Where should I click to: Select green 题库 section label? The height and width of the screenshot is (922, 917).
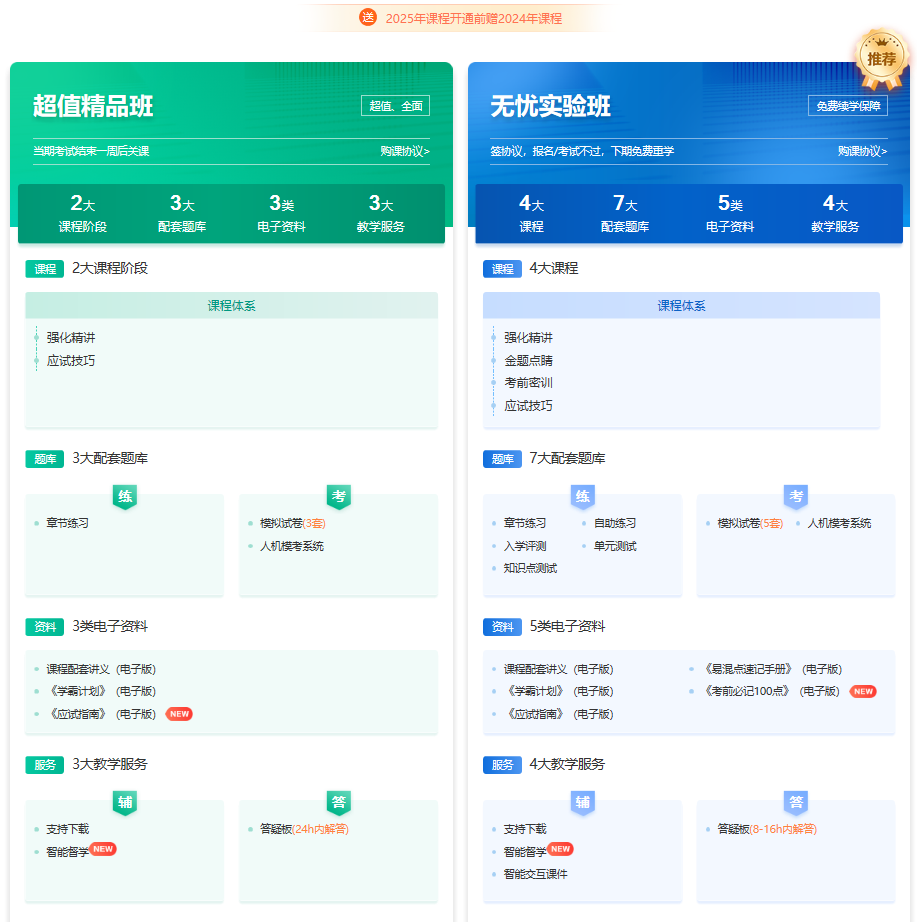tap(44, 459)
